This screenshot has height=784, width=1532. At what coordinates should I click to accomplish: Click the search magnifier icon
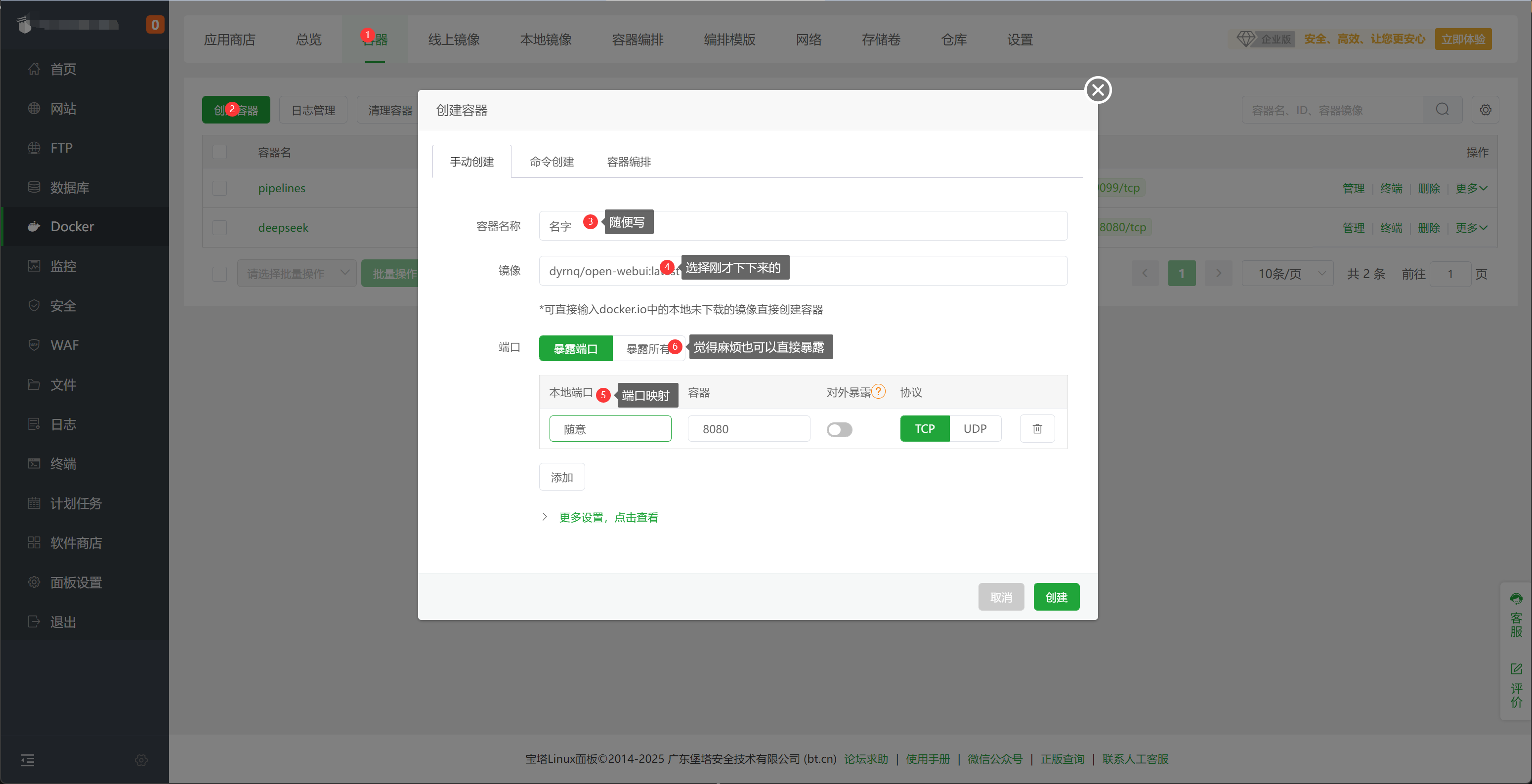(x=1442, y=110)
